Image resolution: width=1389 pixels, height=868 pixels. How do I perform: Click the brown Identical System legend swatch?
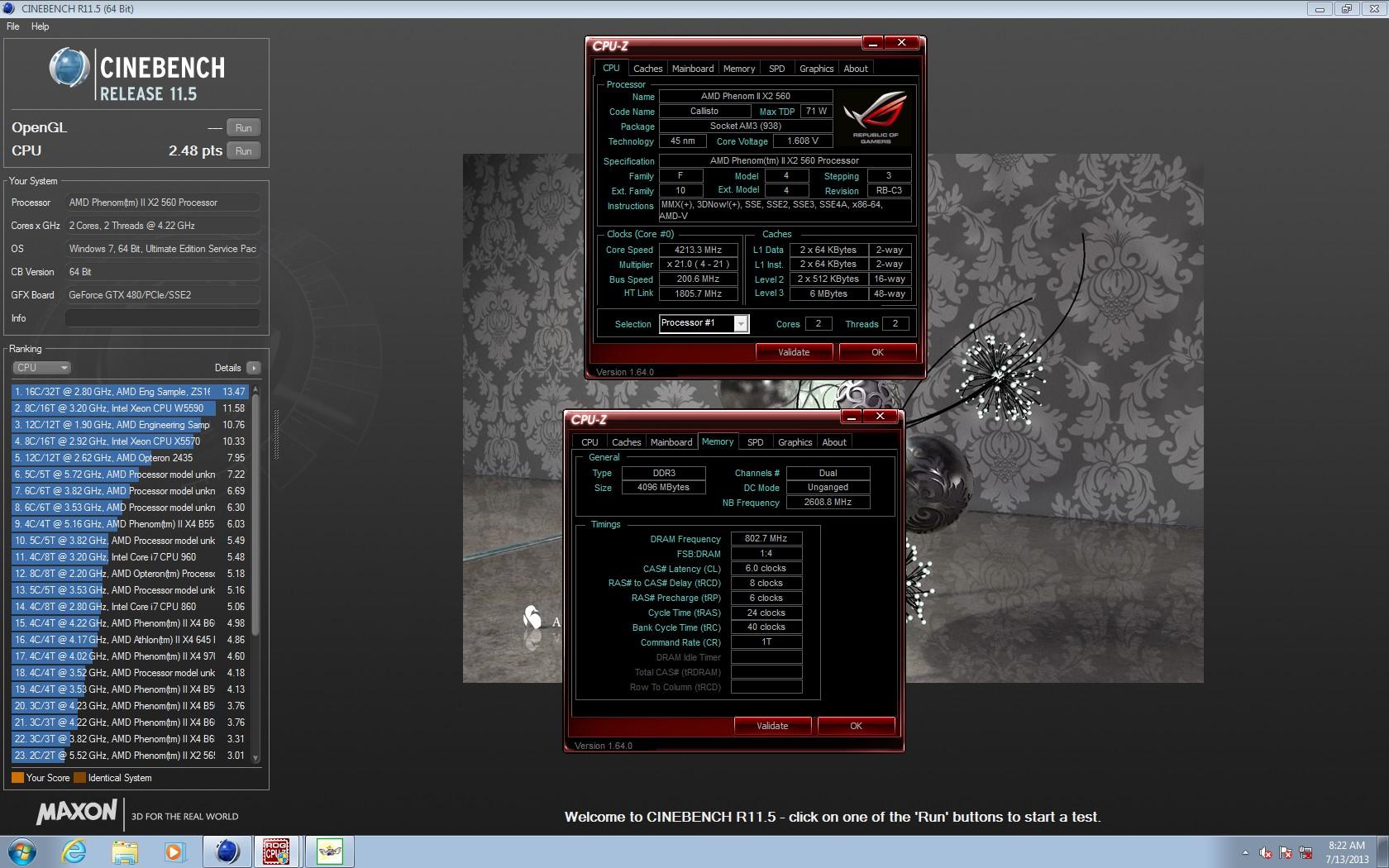[x=79, y=778]
